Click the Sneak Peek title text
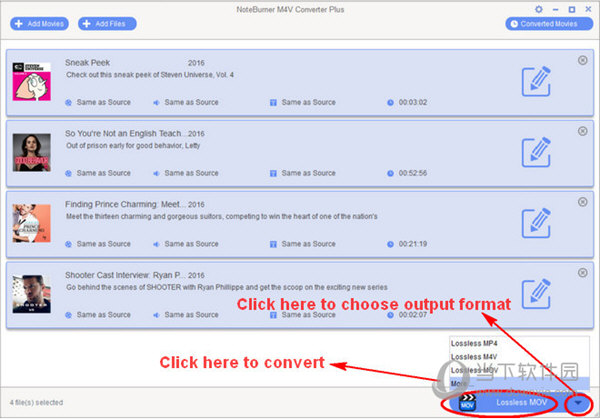The image size is (600, 419). tap(87, 62)
